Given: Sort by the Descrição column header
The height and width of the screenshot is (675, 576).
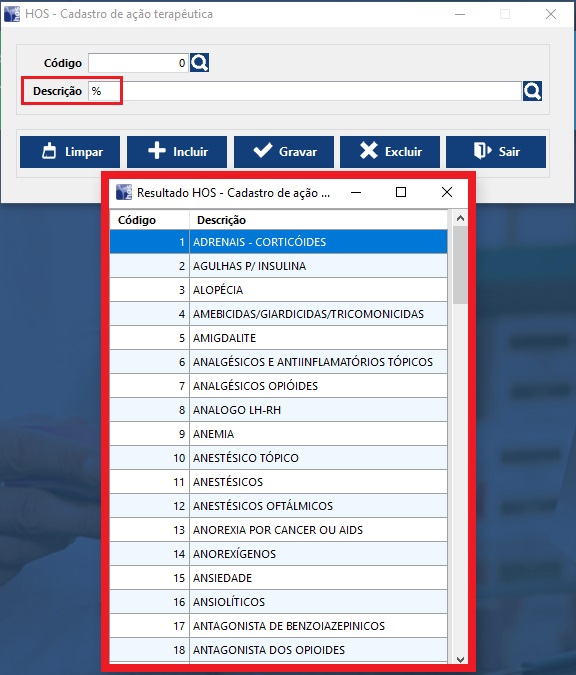Looking at the screenshot, I should 318,220.
